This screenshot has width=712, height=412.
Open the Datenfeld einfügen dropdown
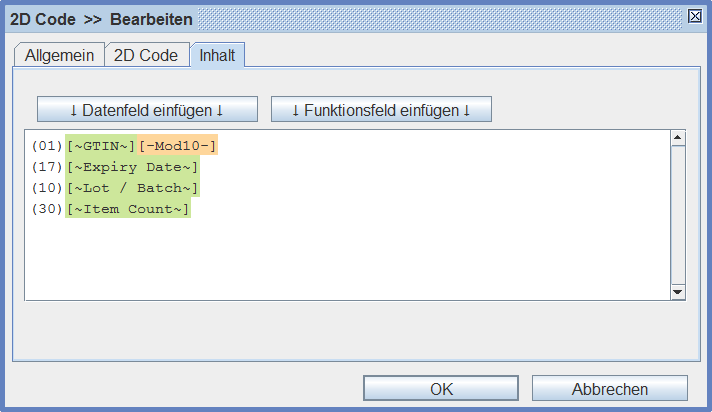click(147, 109)
